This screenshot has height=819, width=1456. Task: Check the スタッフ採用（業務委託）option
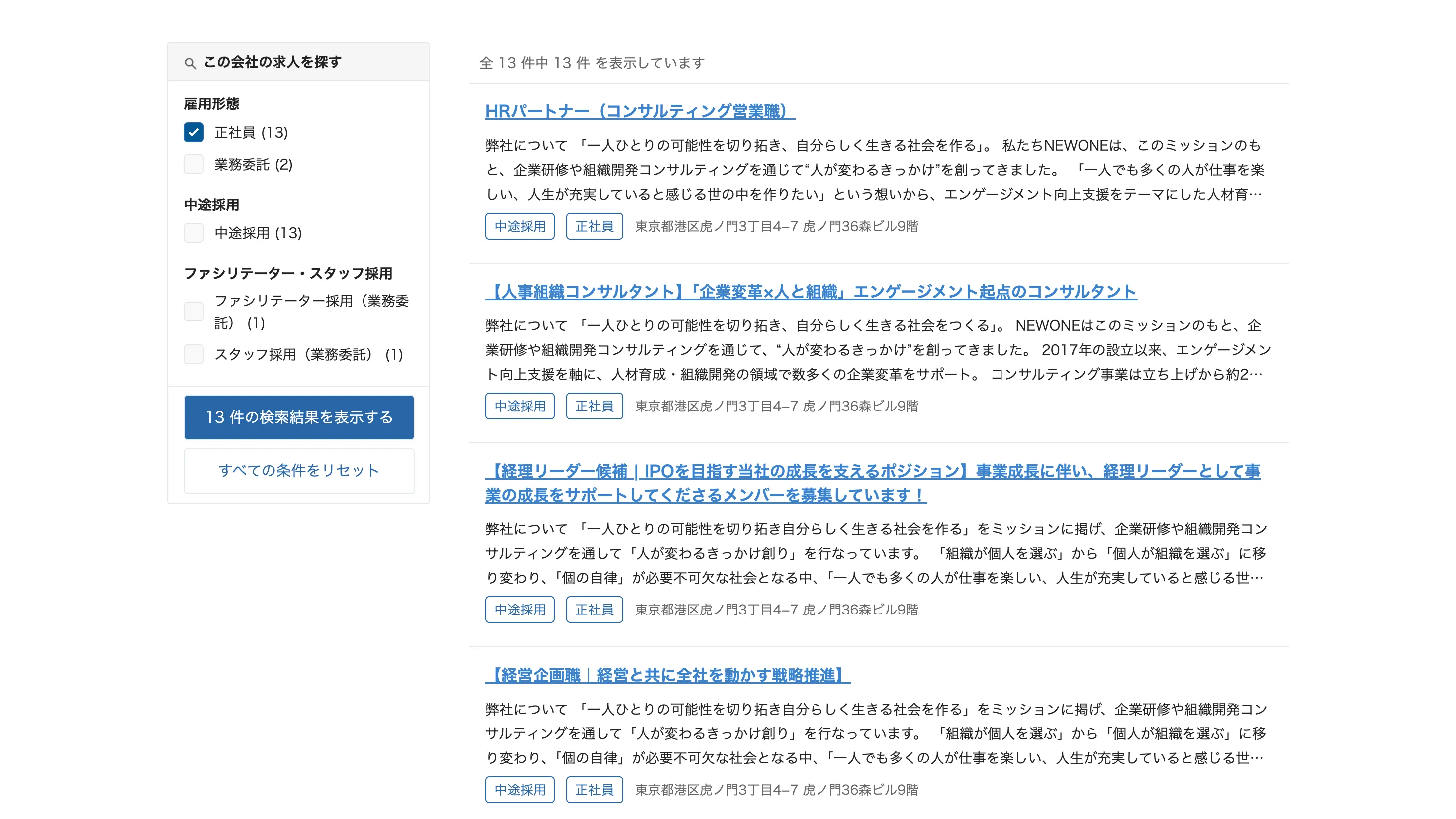pos(194,355)
